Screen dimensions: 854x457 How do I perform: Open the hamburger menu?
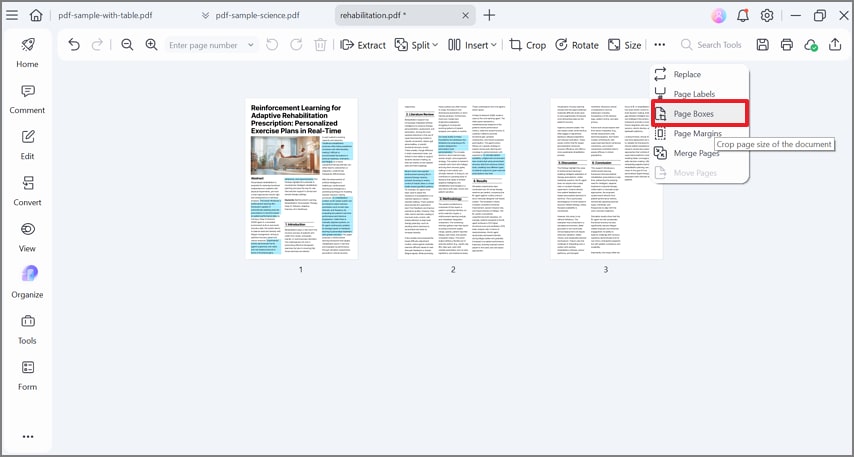[11, 15]
